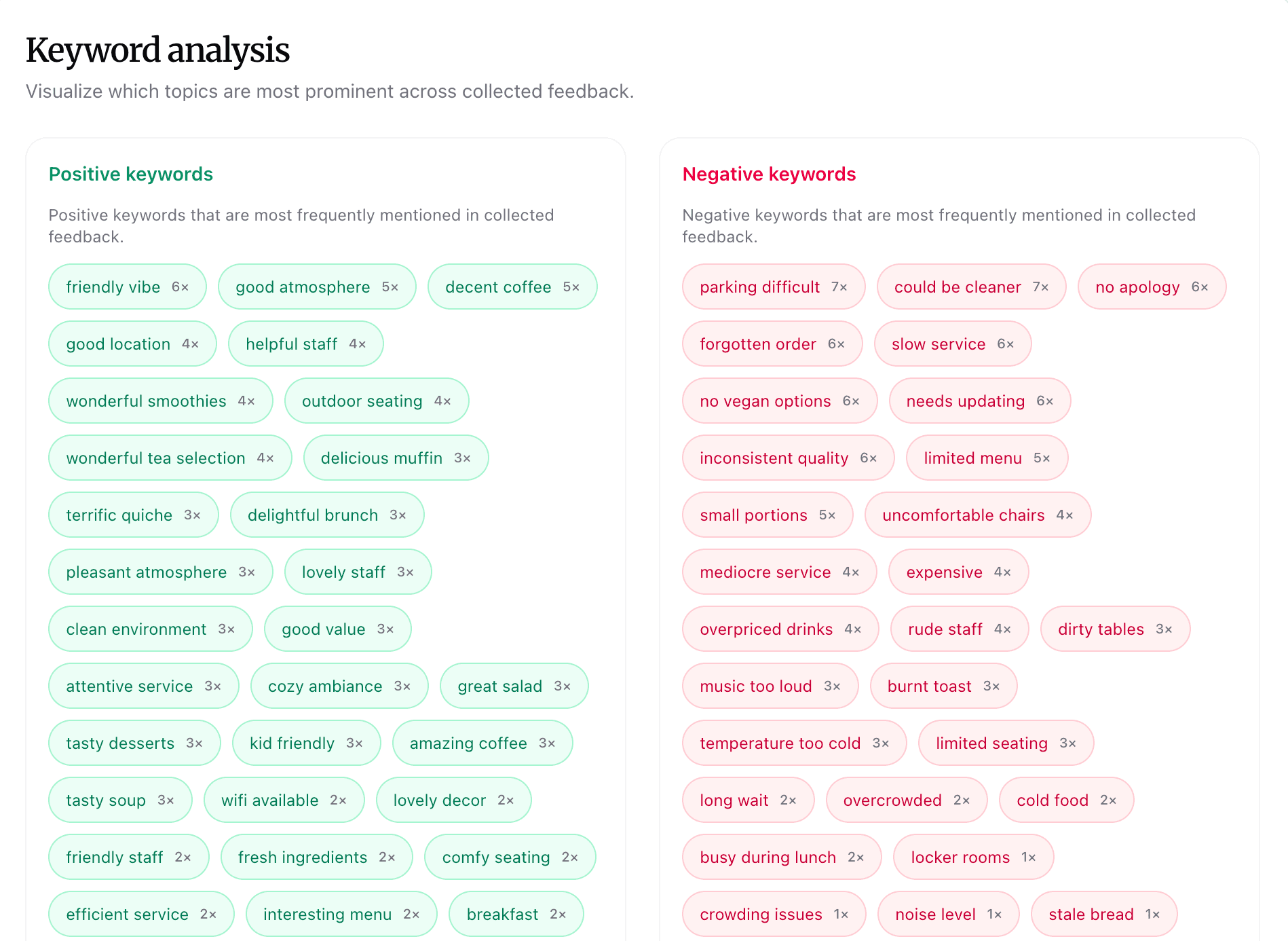Image resolution: width=1288 pixels, height=941 pixels.
Task: Click the "Positive keywords" section heading
Action: (x=131, y=174)
